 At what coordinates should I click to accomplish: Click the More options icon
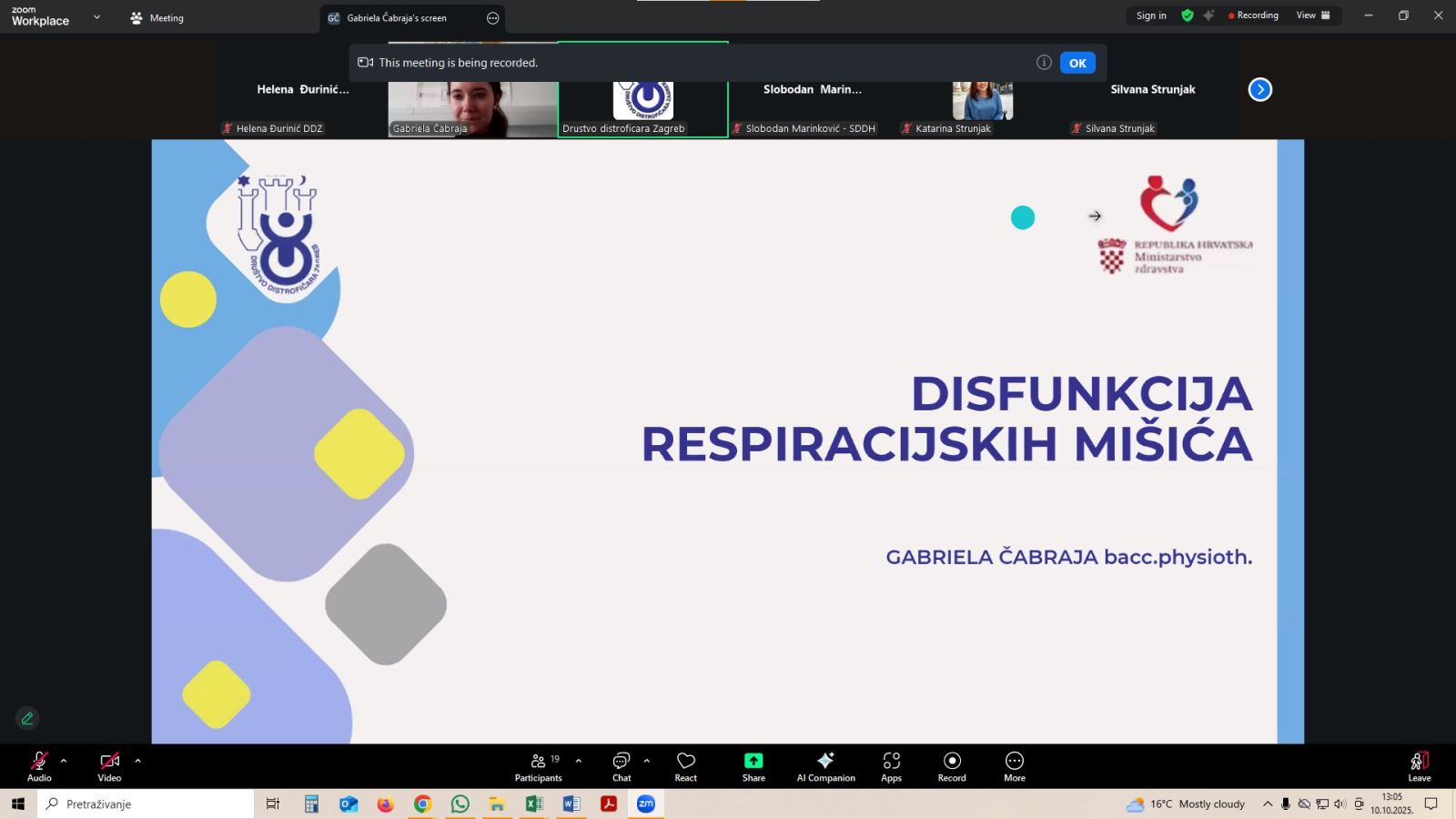click(1014, 765)
